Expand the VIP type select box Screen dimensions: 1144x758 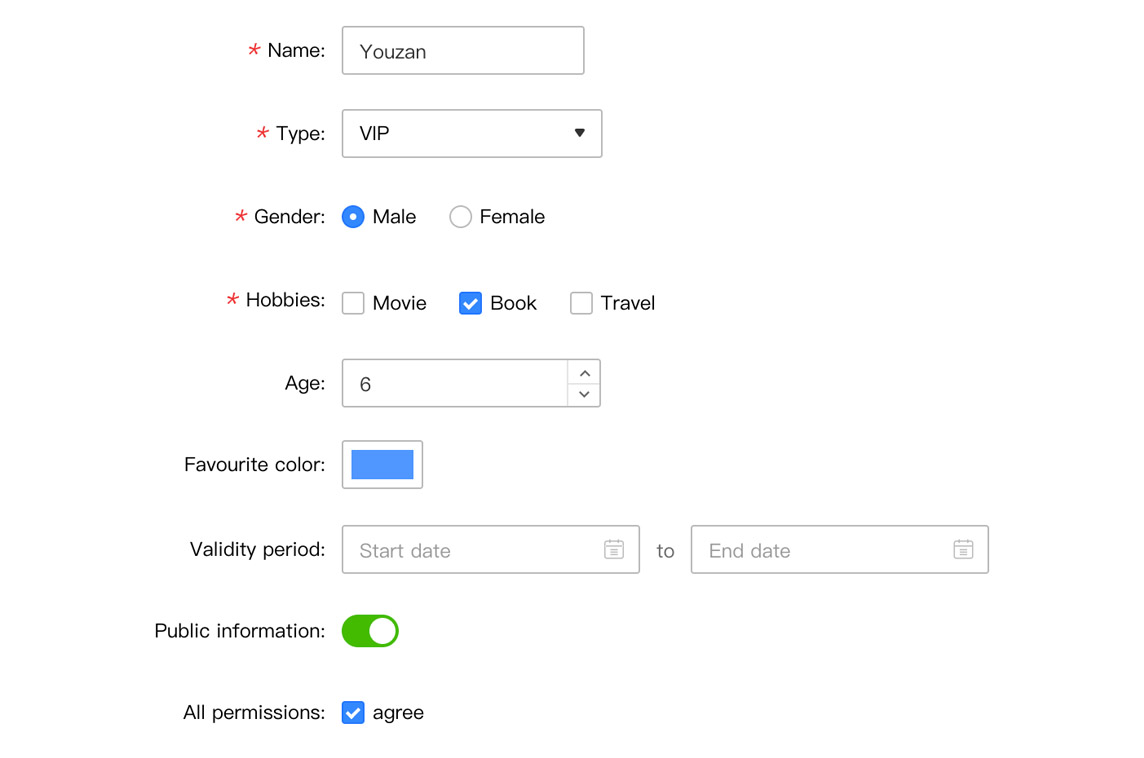tap(472, 134)
